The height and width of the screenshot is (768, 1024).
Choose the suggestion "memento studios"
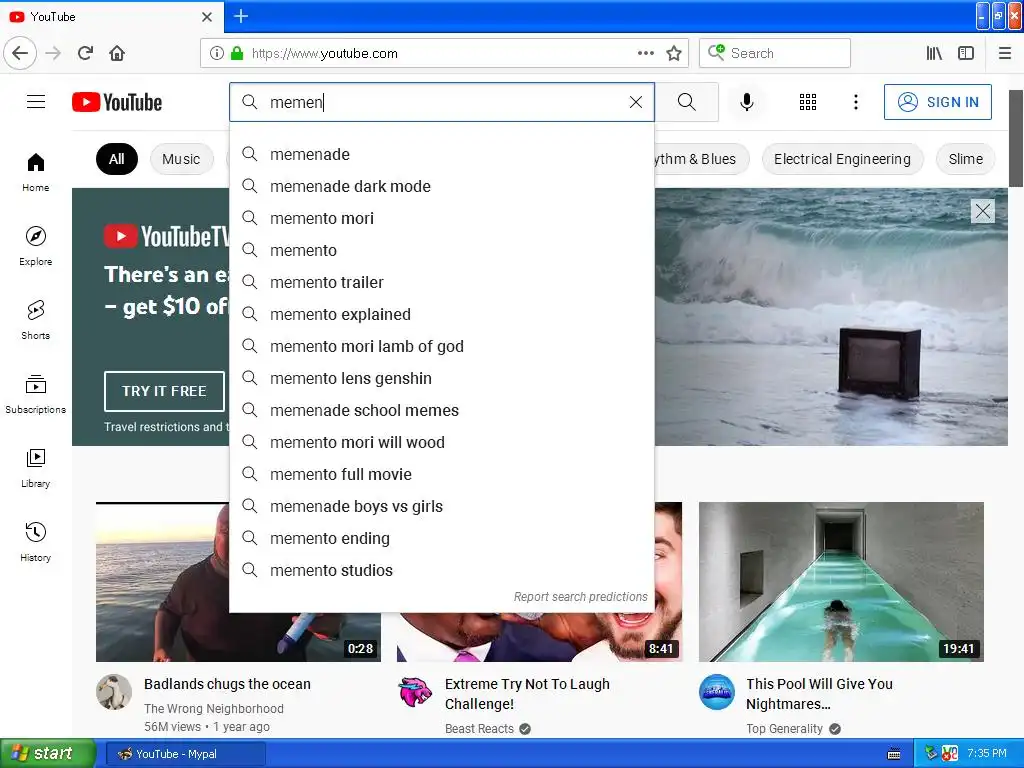pyautogui.click(x=441, y=571)
